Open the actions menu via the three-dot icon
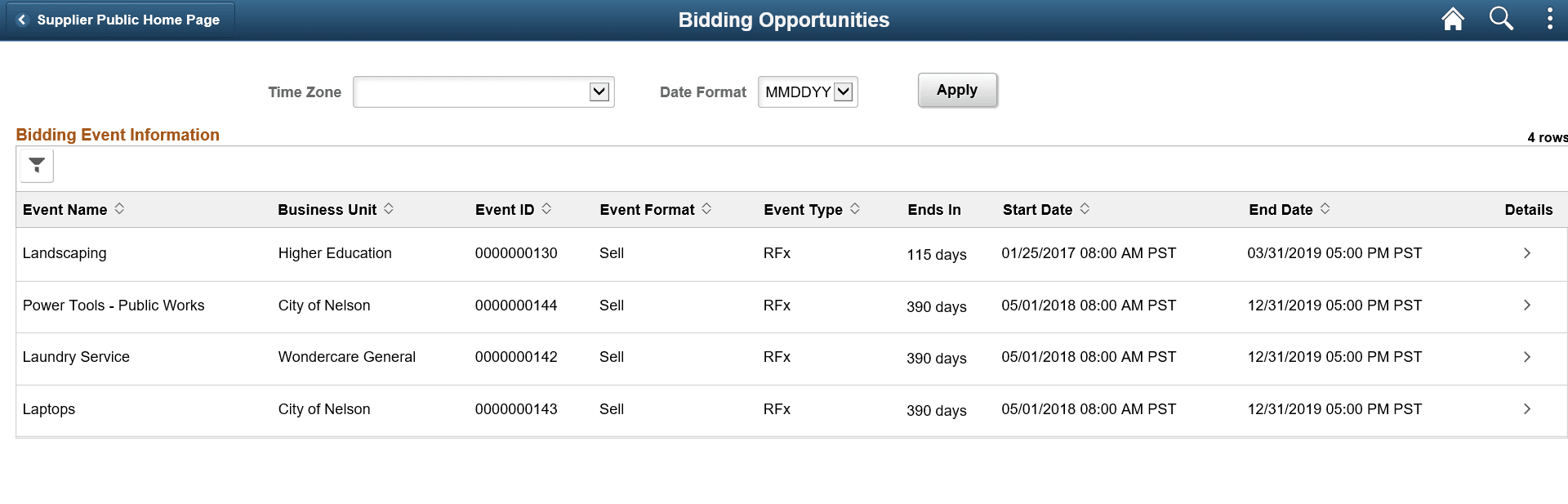Viewport: 1568px width, 504px height. pyautogui.click(x=1549, y=19)
